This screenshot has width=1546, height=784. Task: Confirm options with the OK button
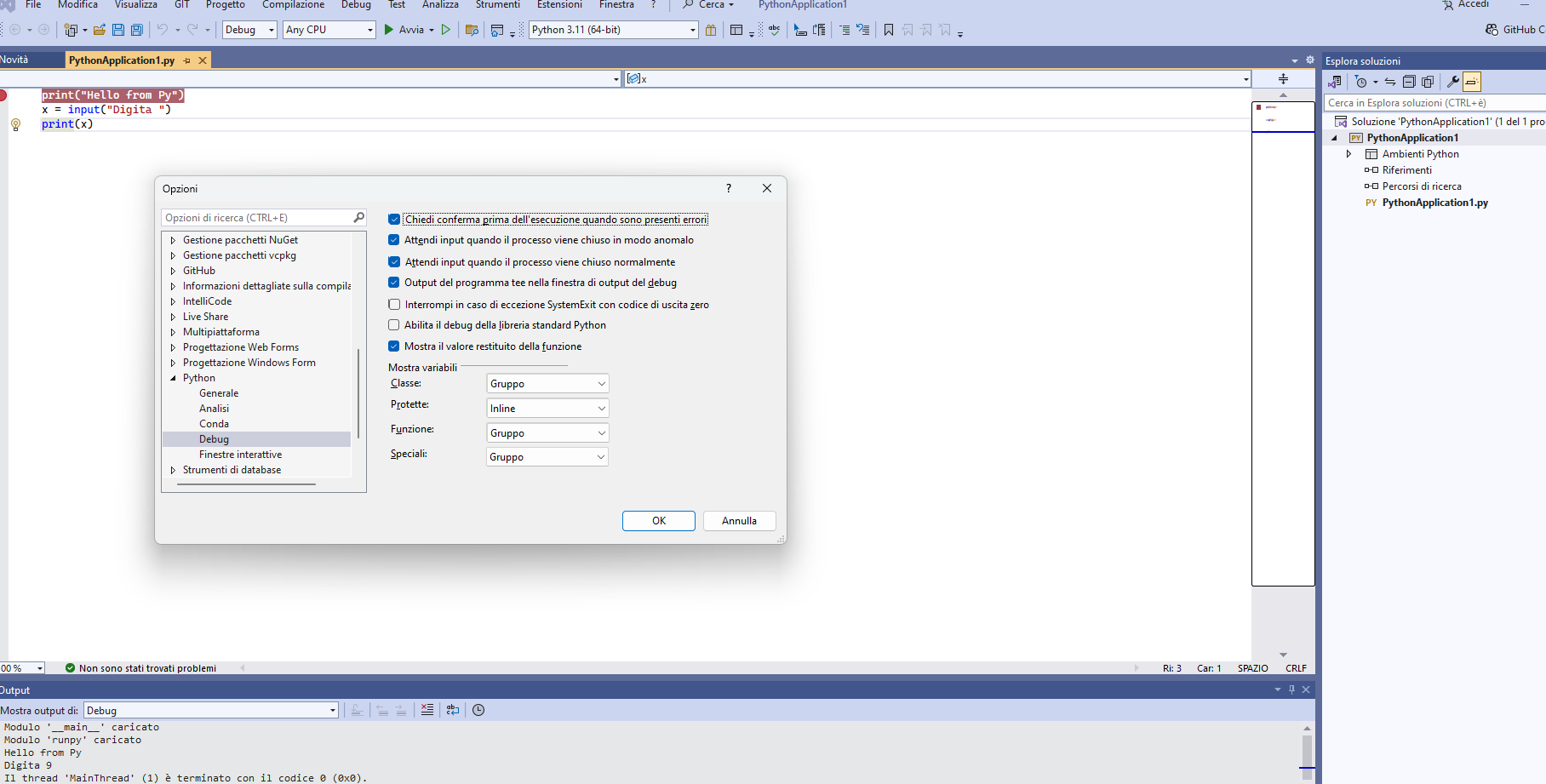pyautogui.click(x=658, y=520)
